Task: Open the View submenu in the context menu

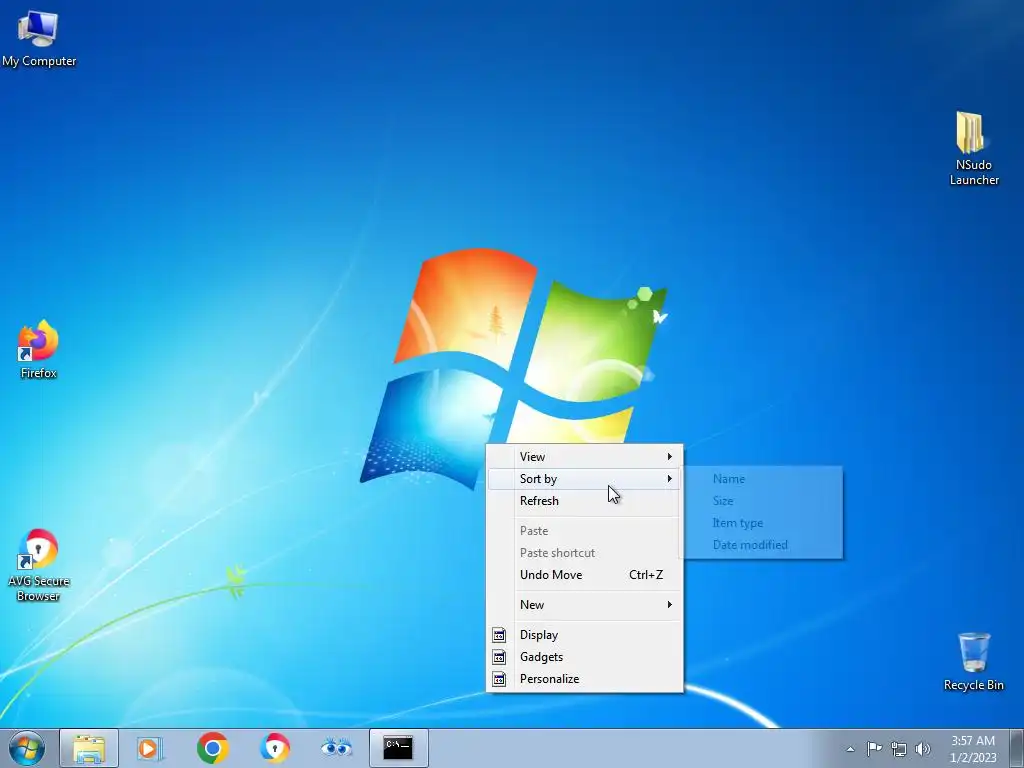Action: click(x=585, y=456)
